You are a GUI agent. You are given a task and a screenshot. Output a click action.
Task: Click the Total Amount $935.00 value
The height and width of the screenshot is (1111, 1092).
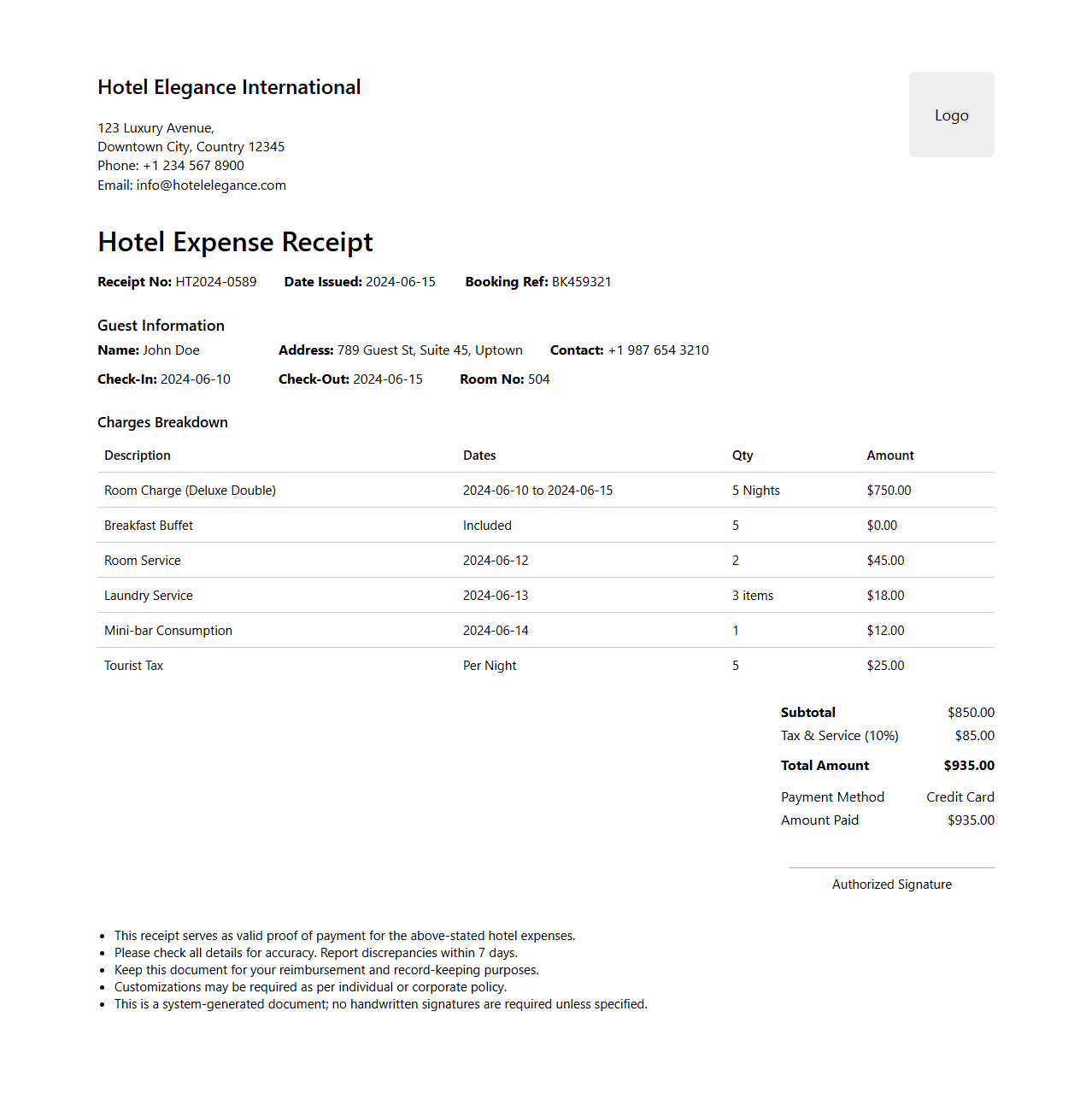pyautogui.click(x=969, y=766)
